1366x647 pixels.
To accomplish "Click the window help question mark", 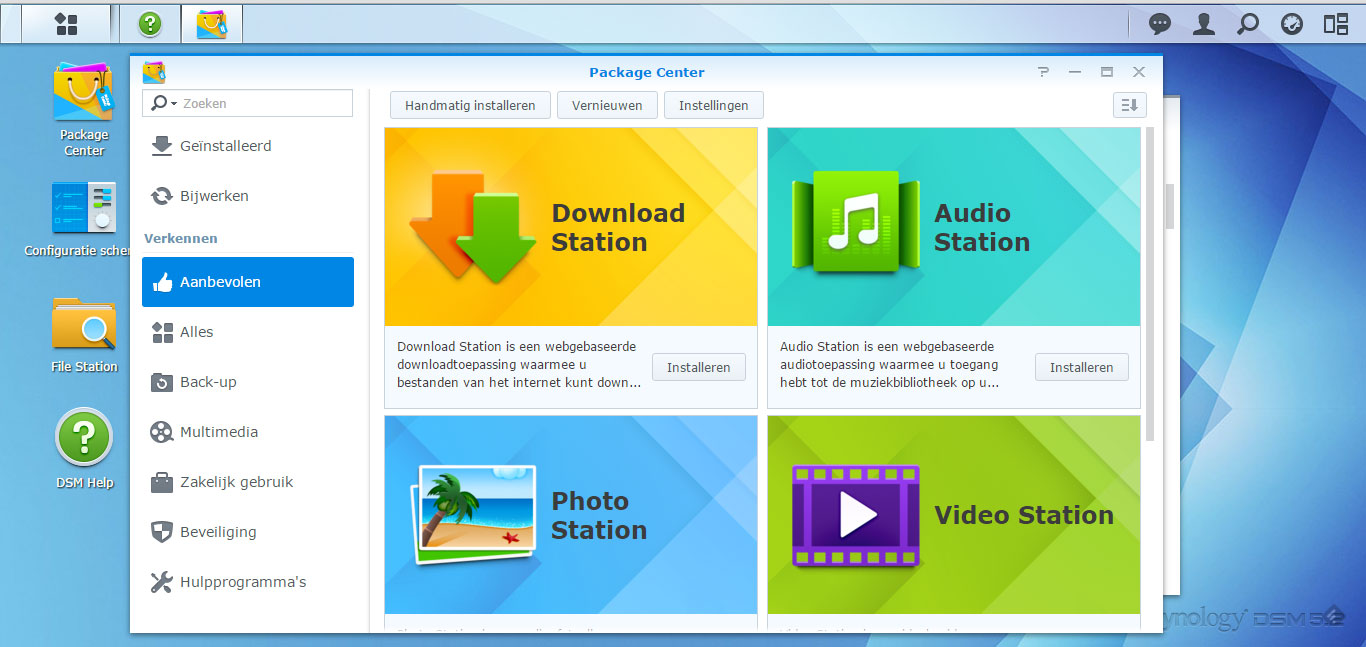I will coord(1043,72).
